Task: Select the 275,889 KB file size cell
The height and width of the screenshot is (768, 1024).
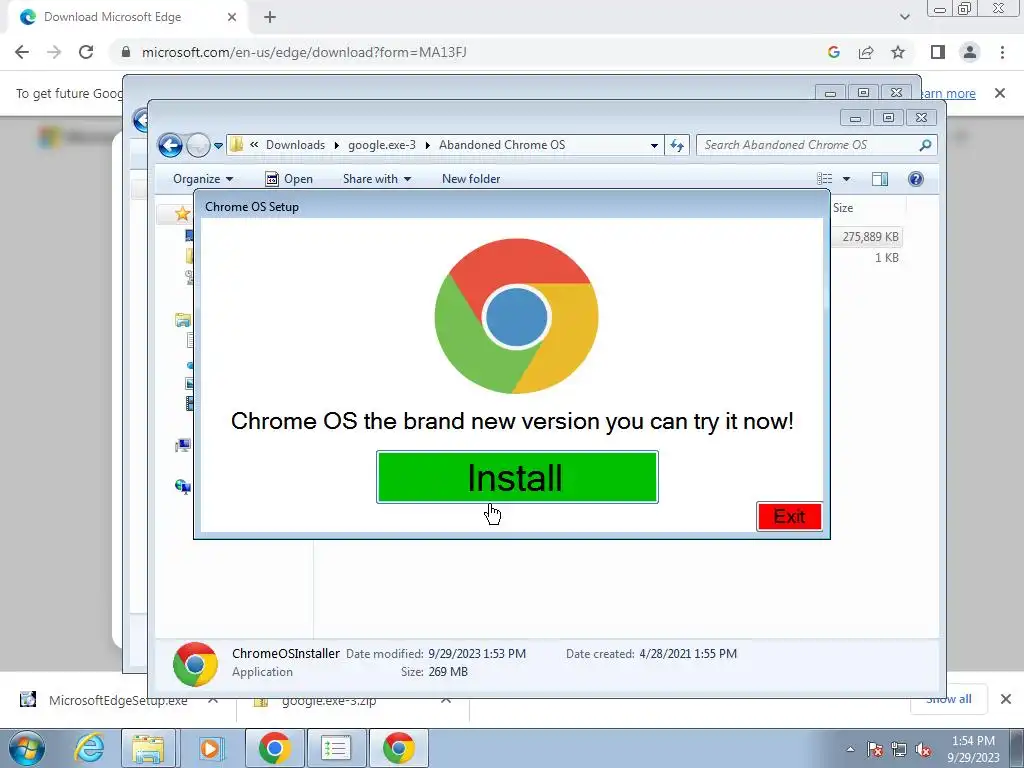Action: pyautogui.click(x=870, y=236)
